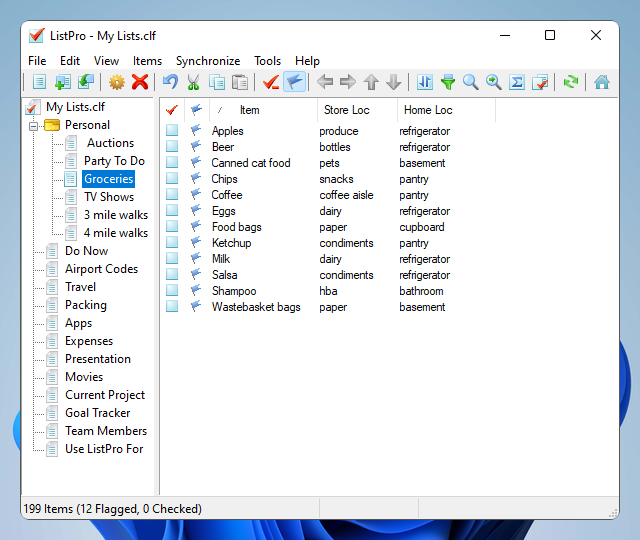Click the green Synchronize arrows icon
The image size is (640, 540).
pos(571,82)
